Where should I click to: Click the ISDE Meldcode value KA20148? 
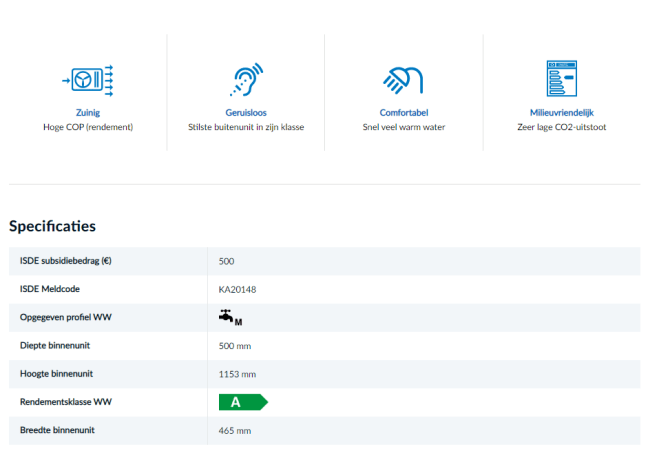click(237, 289)
